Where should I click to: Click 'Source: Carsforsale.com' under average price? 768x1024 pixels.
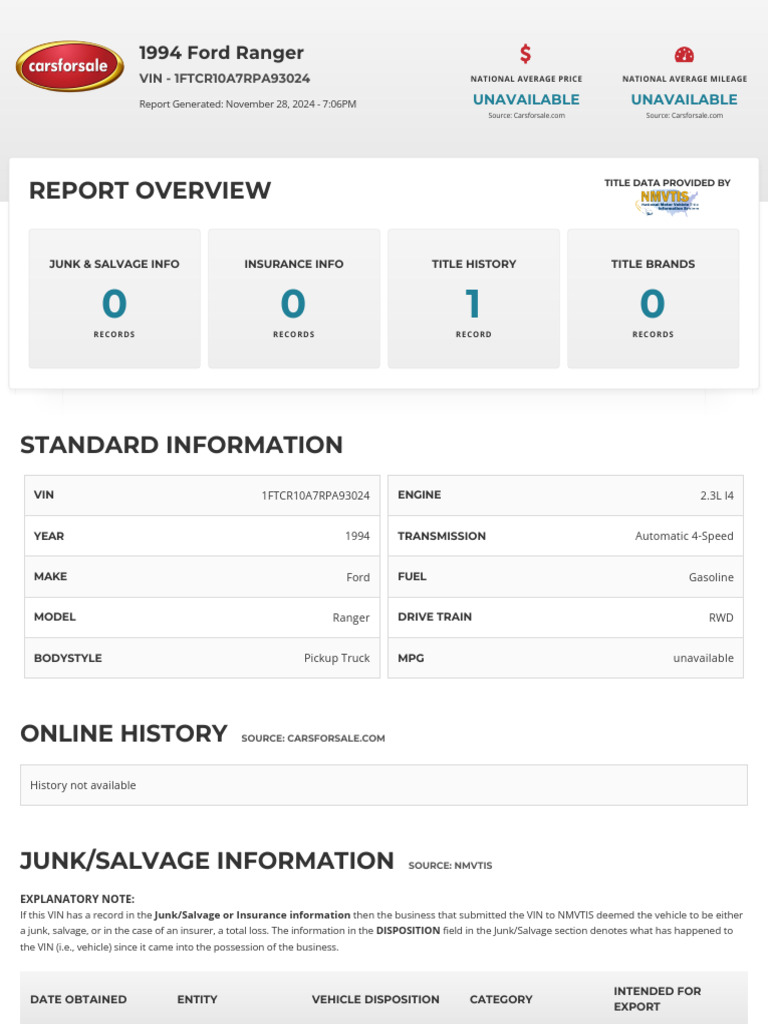(526, 116)
